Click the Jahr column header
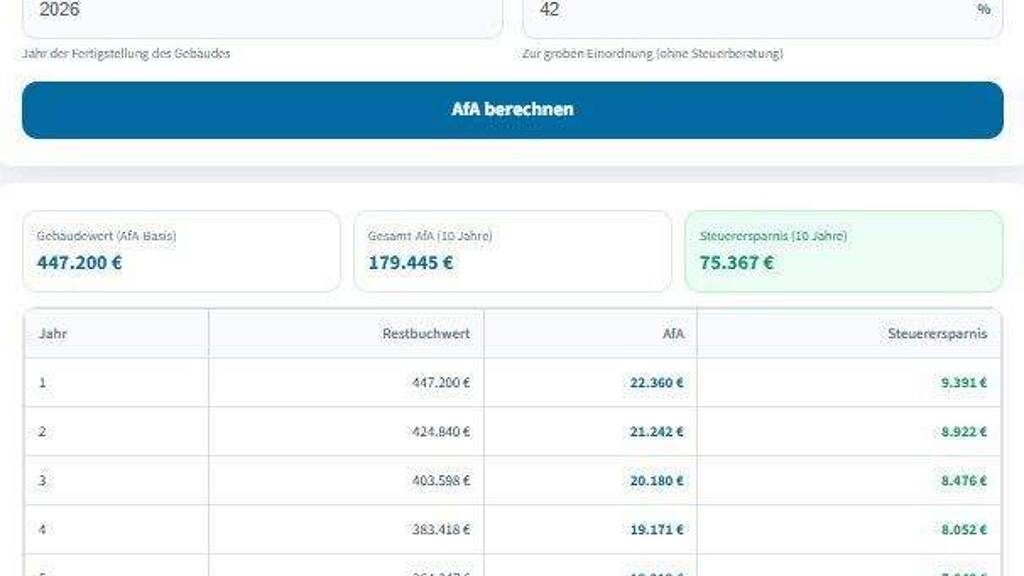 pos(53,334)
